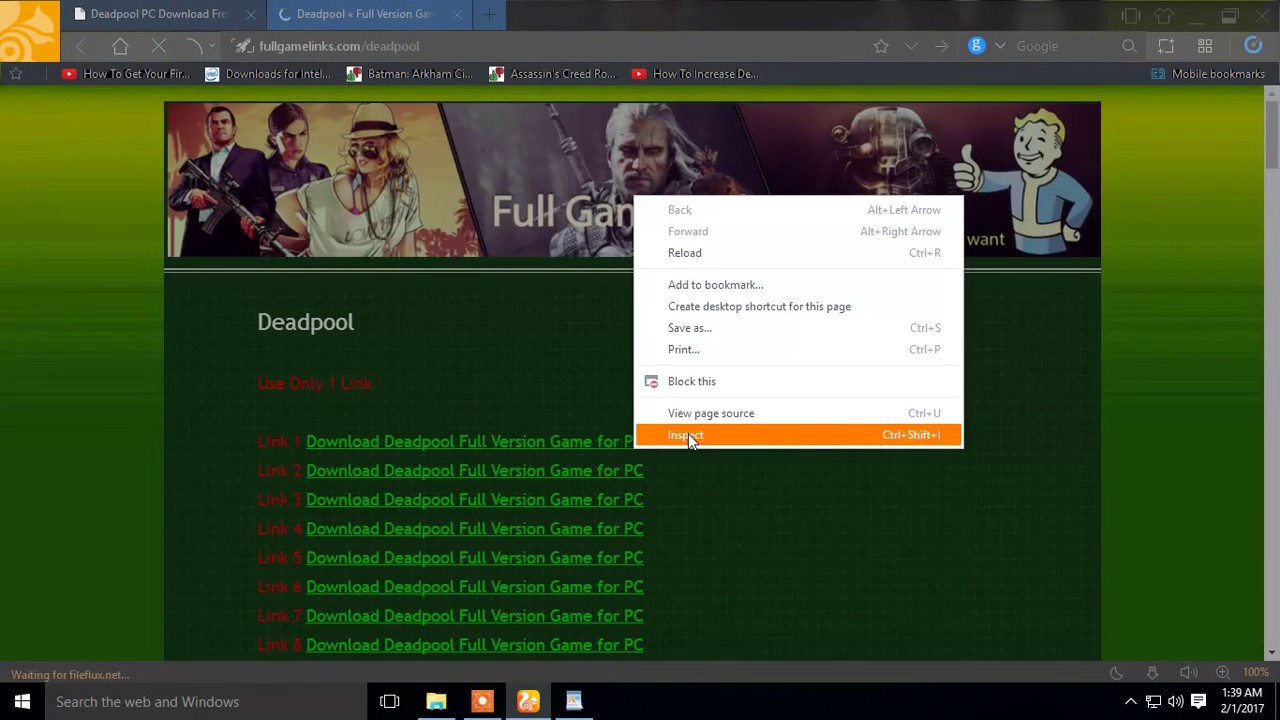Open the home page via house icon
The width and height of the screenshot is (1280, 720).
click(120, 46)
